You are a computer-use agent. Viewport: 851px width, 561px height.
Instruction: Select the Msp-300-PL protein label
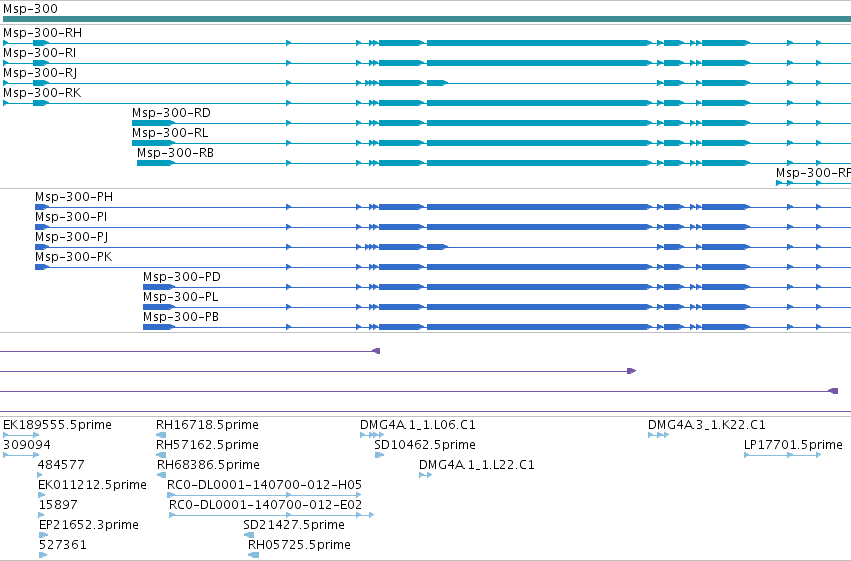(180, 297)
